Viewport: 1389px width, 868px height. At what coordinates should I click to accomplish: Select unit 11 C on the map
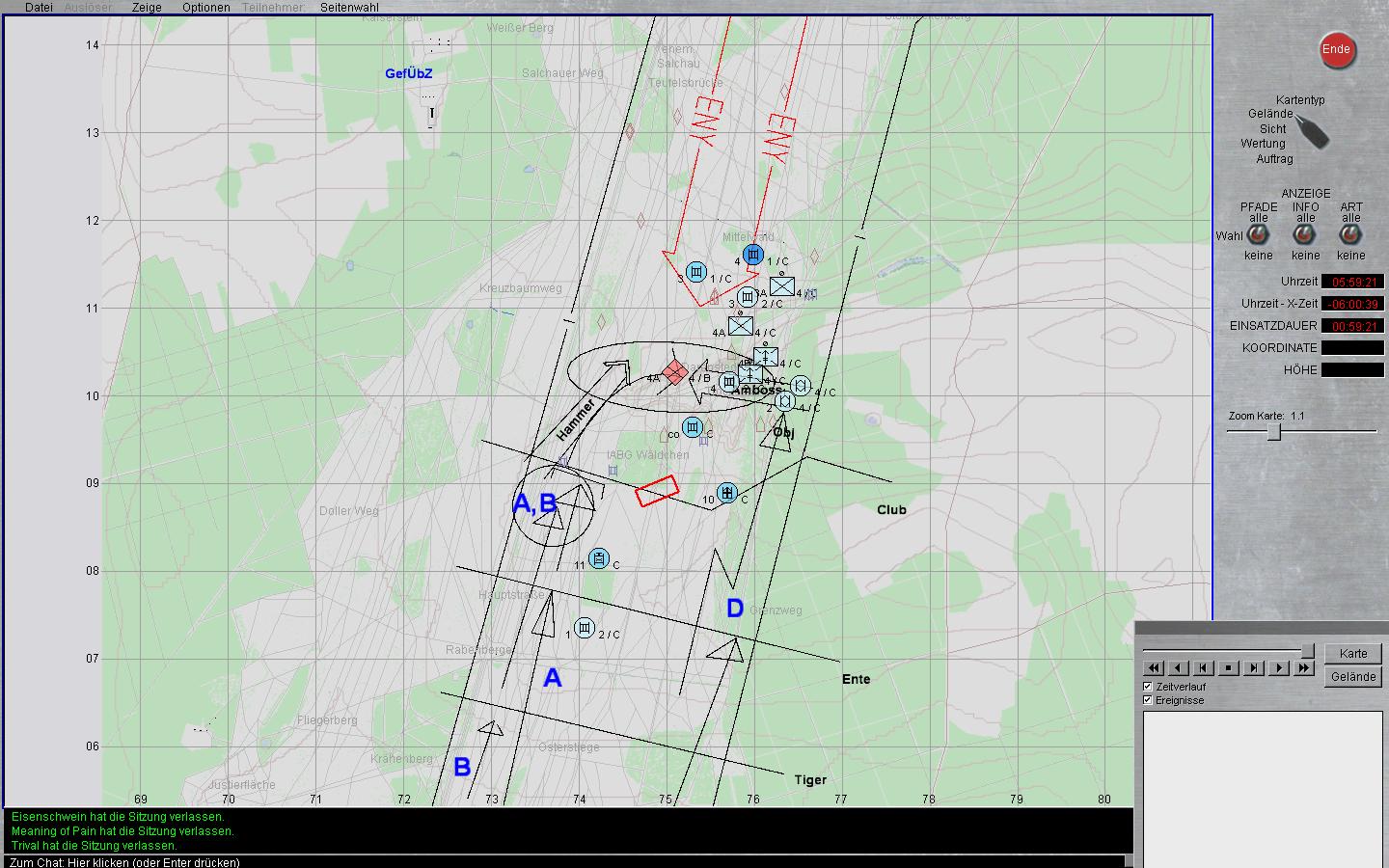[599, 558]
